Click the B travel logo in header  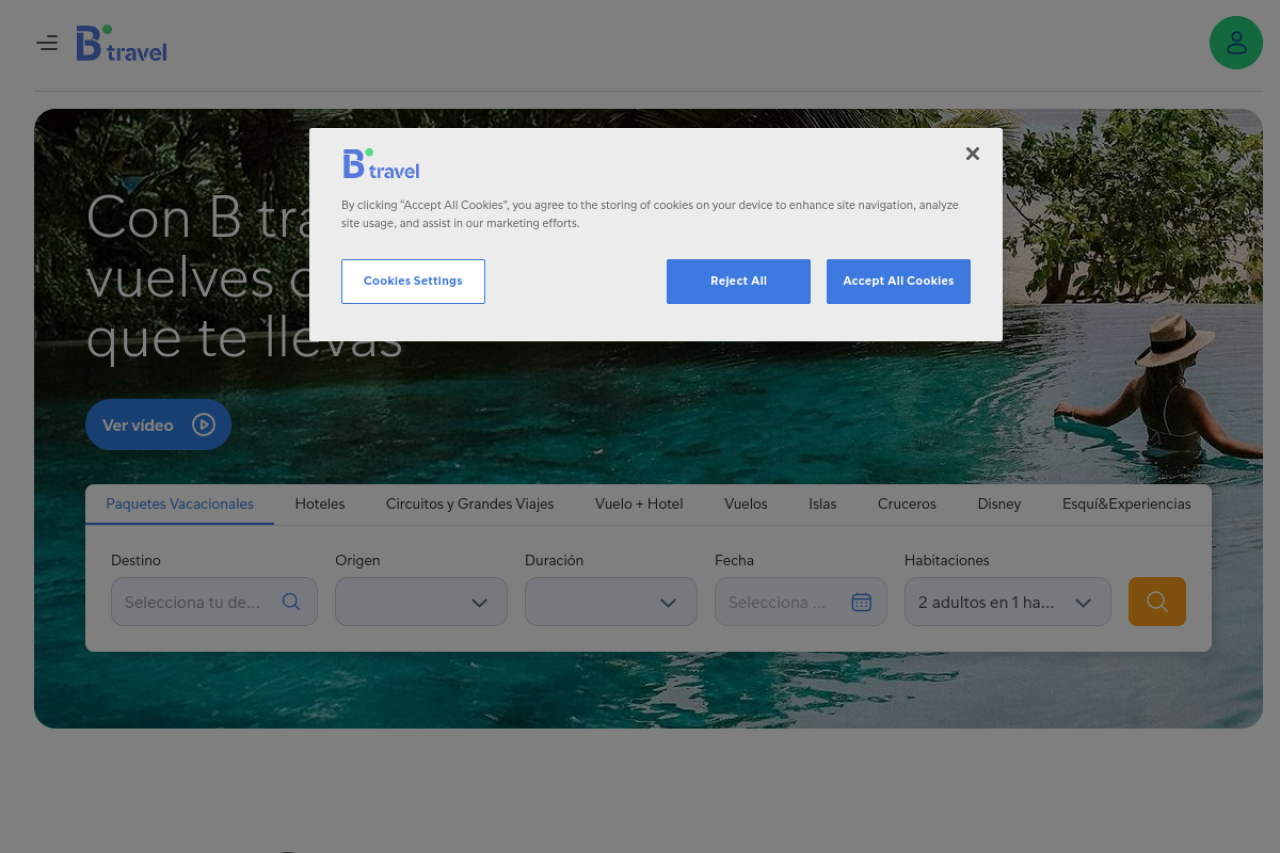click(x=122, y=44)
